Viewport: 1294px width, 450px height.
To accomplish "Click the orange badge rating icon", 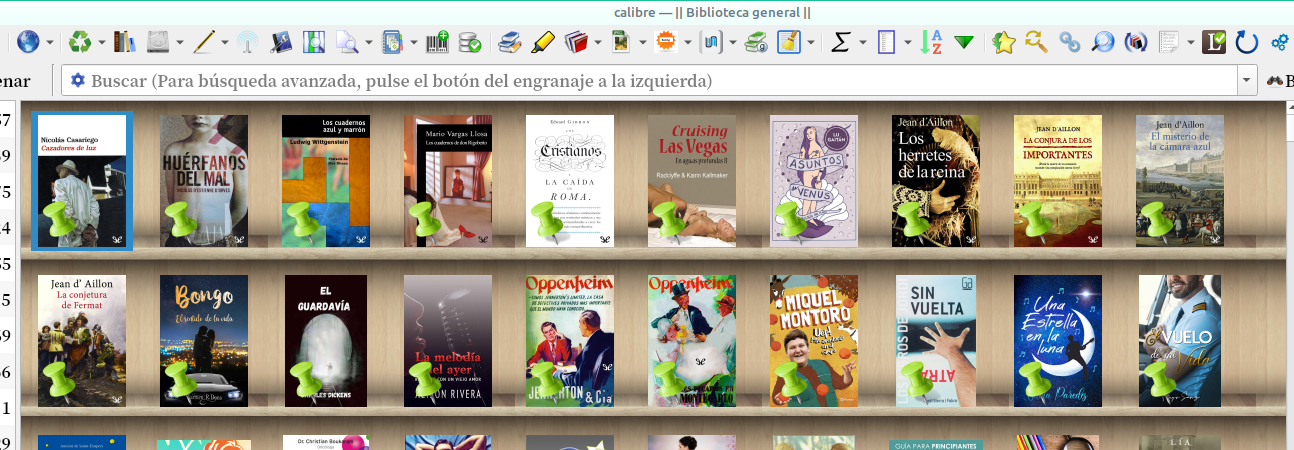I will point(665,42).
